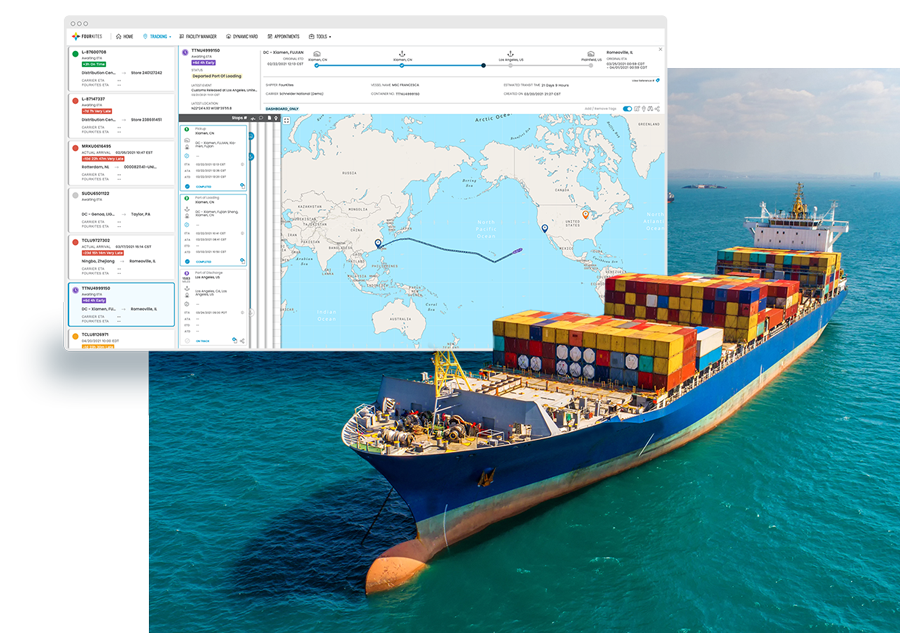This screenshot has width=900, height=633.
Task: Click the first stop node on progress bar
Action: click(x=317, y=65)
